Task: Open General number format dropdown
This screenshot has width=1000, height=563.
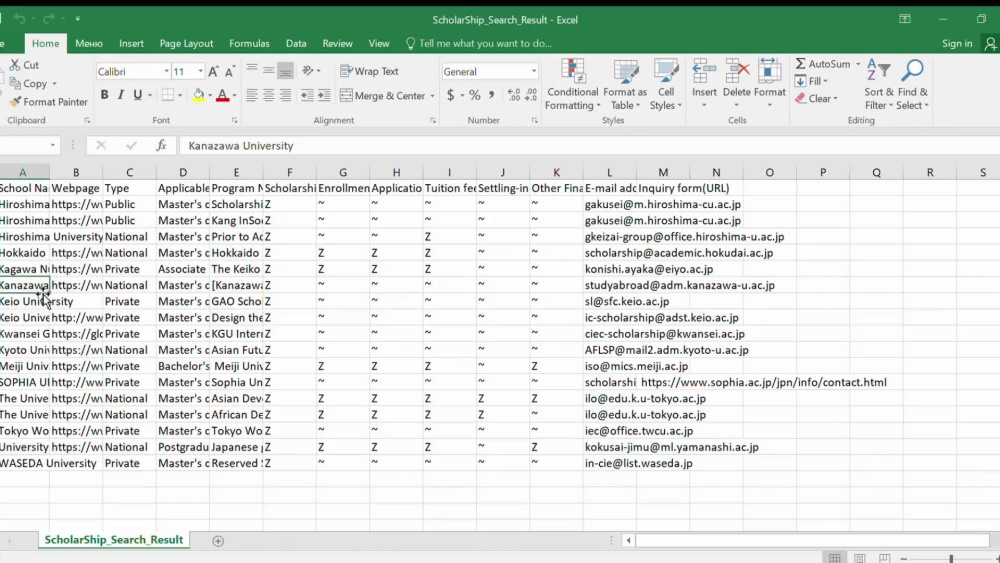Action: [x=533, y=71]
